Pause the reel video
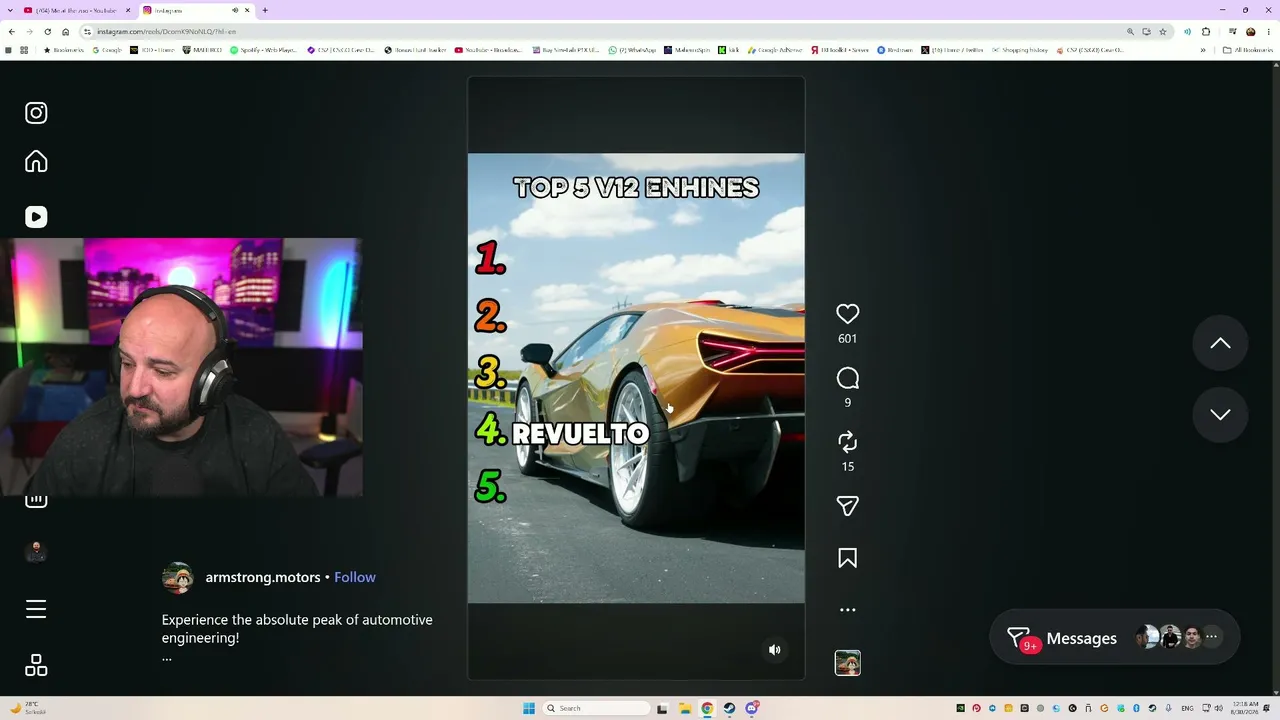 coord(636,378)
